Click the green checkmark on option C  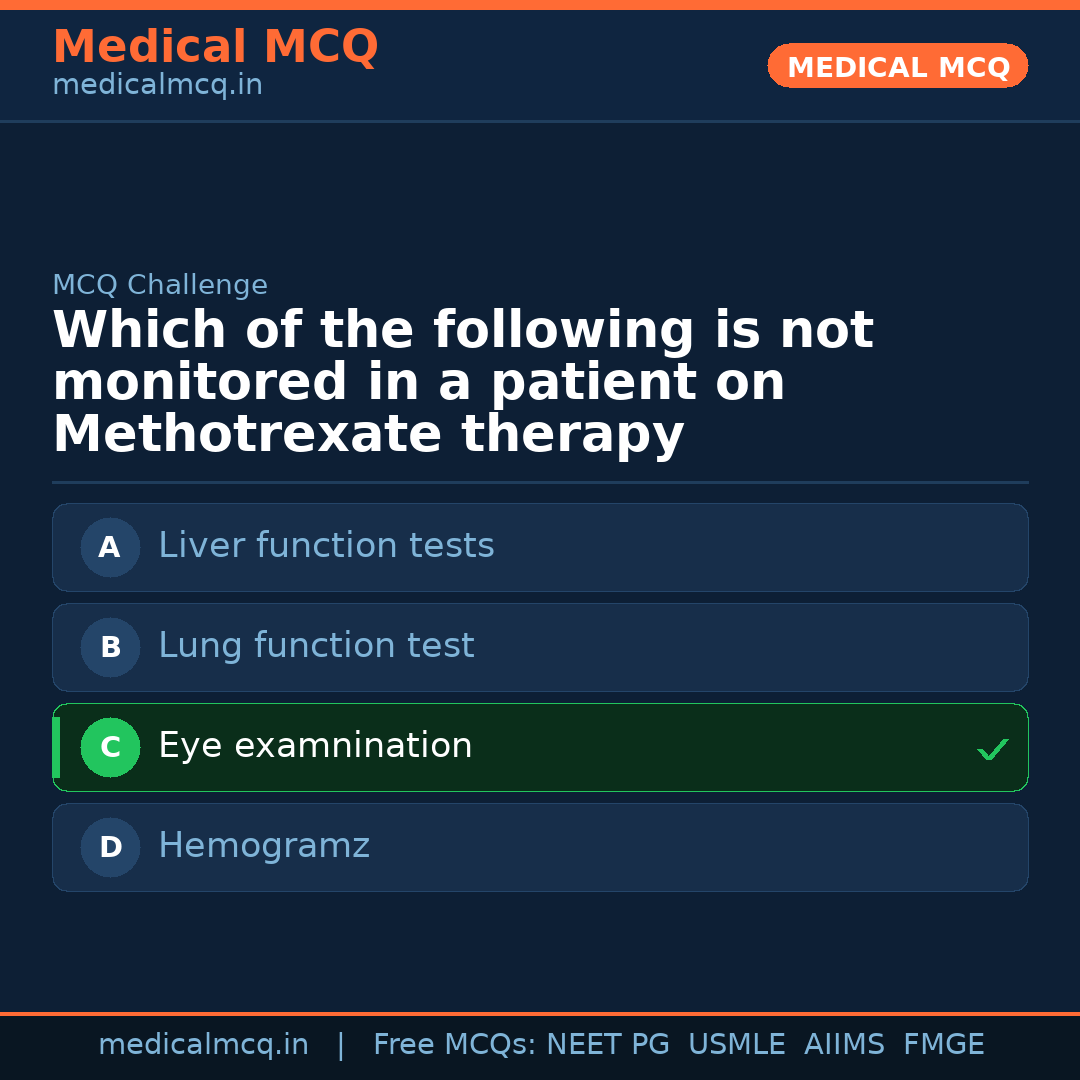tap(992, 749)
